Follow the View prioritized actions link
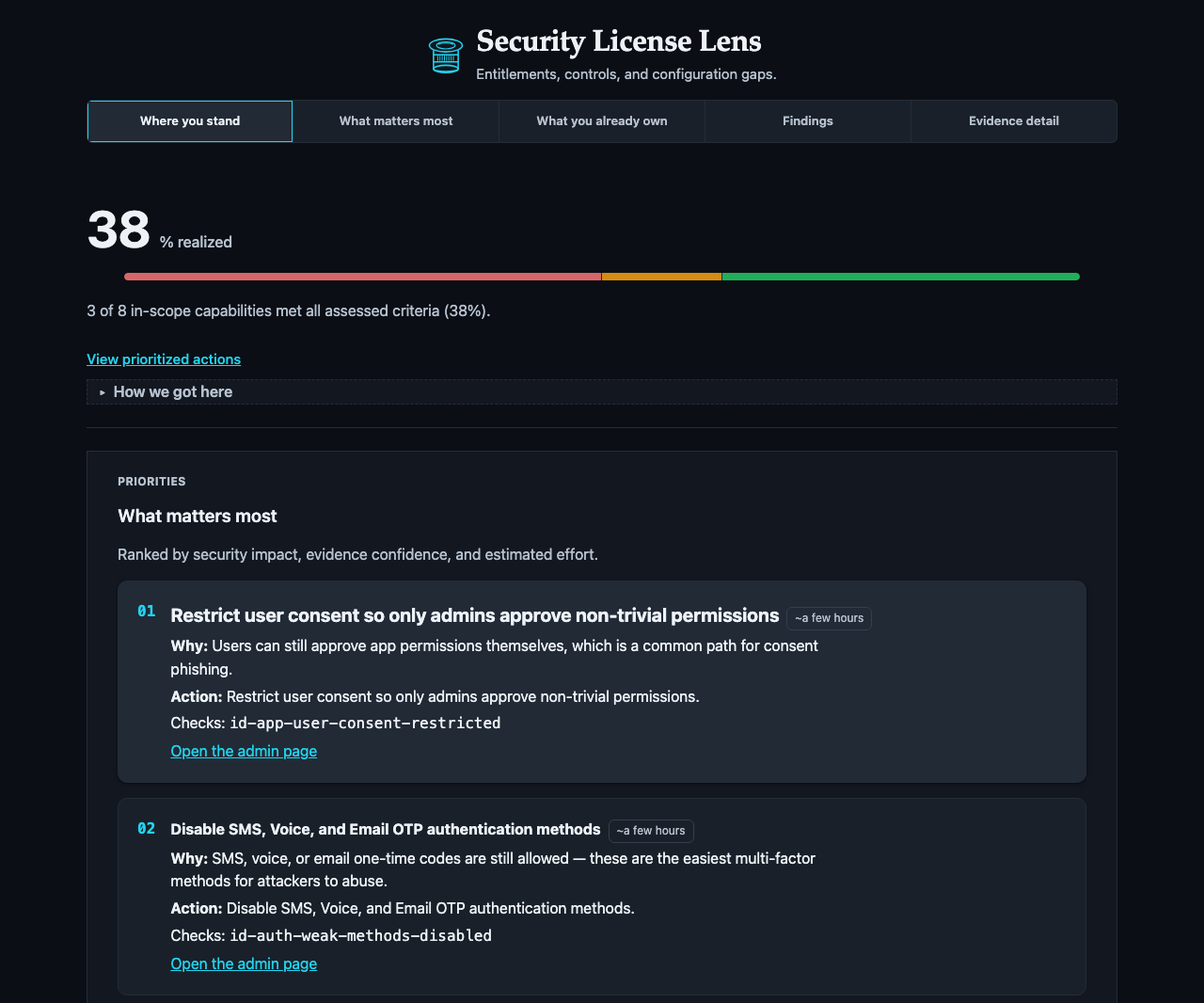The height and width of the screenshot is (1003, 1204). tap(164, 359)
